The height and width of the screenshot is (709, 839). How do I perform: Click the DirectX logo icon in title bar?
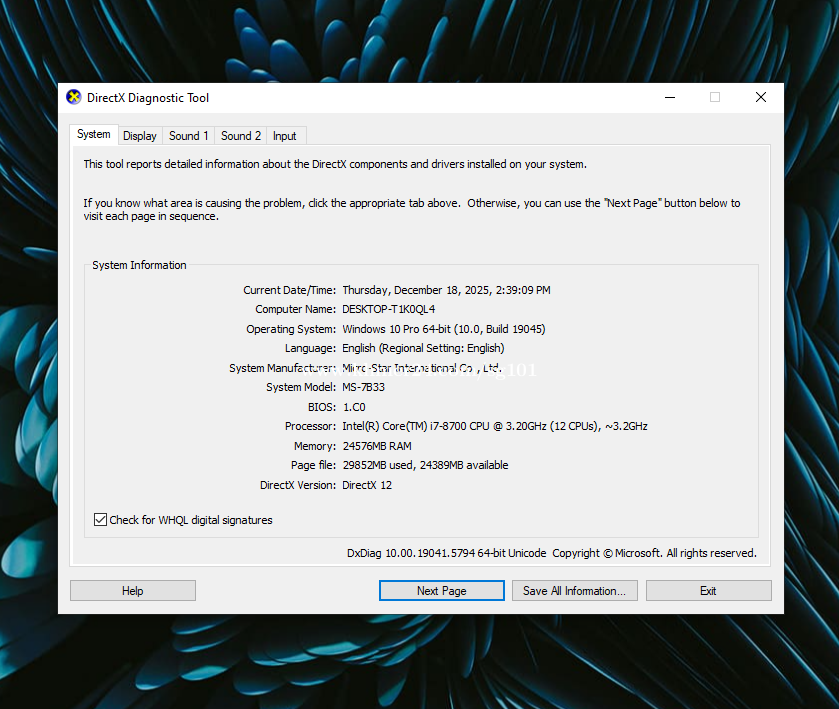click(74, 97)
